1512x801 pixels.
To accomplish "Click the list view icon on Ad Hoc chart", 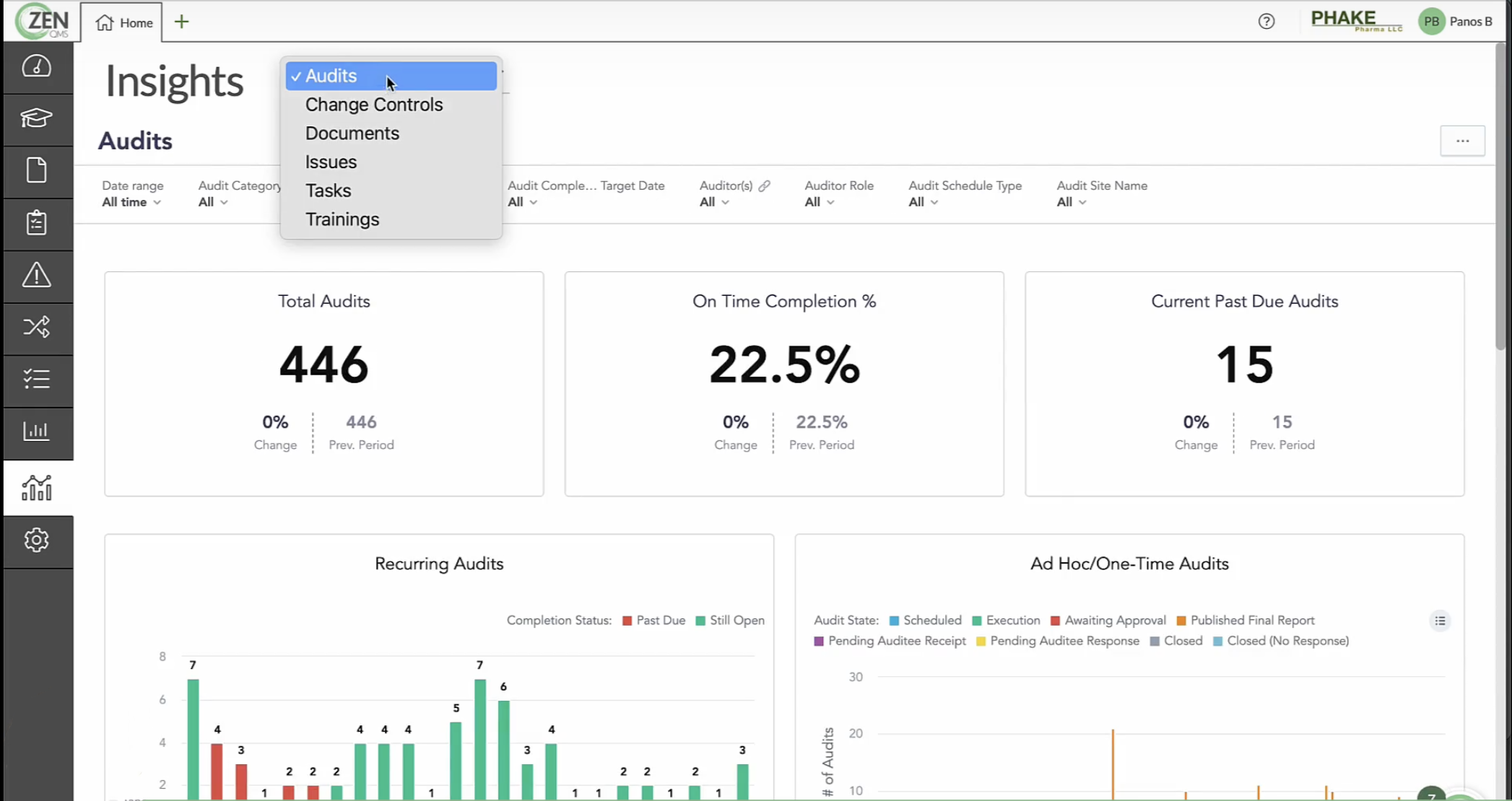I will click(x=1440, y=621).
